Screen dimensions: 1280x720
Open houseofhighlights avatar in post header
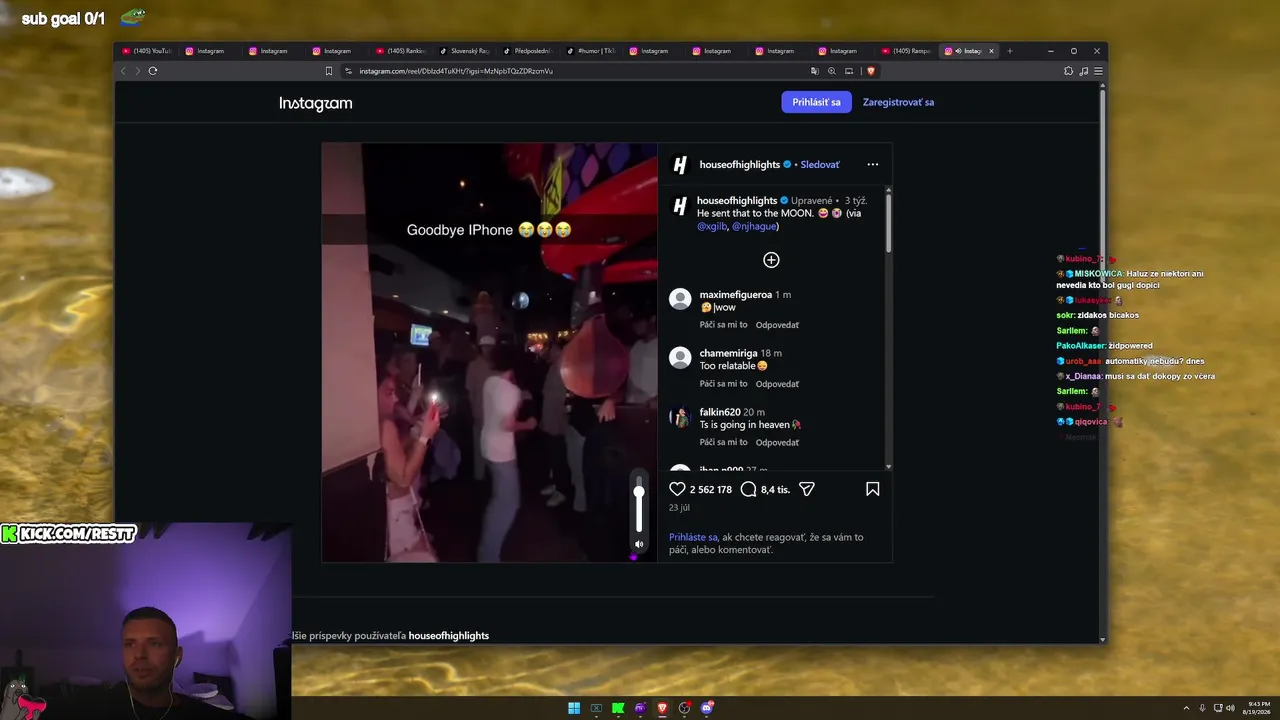pos(680,164)
